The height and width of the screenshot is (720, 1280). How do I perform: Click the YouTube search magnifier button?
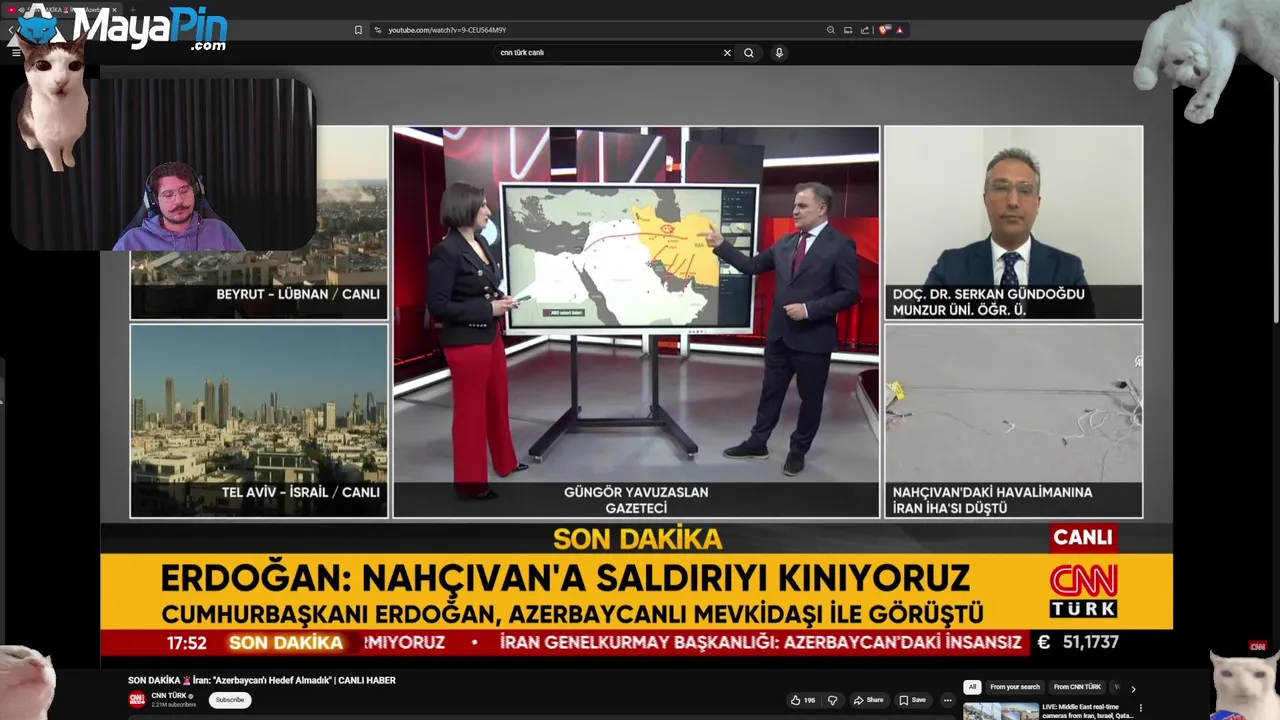[x=749, y=53]
